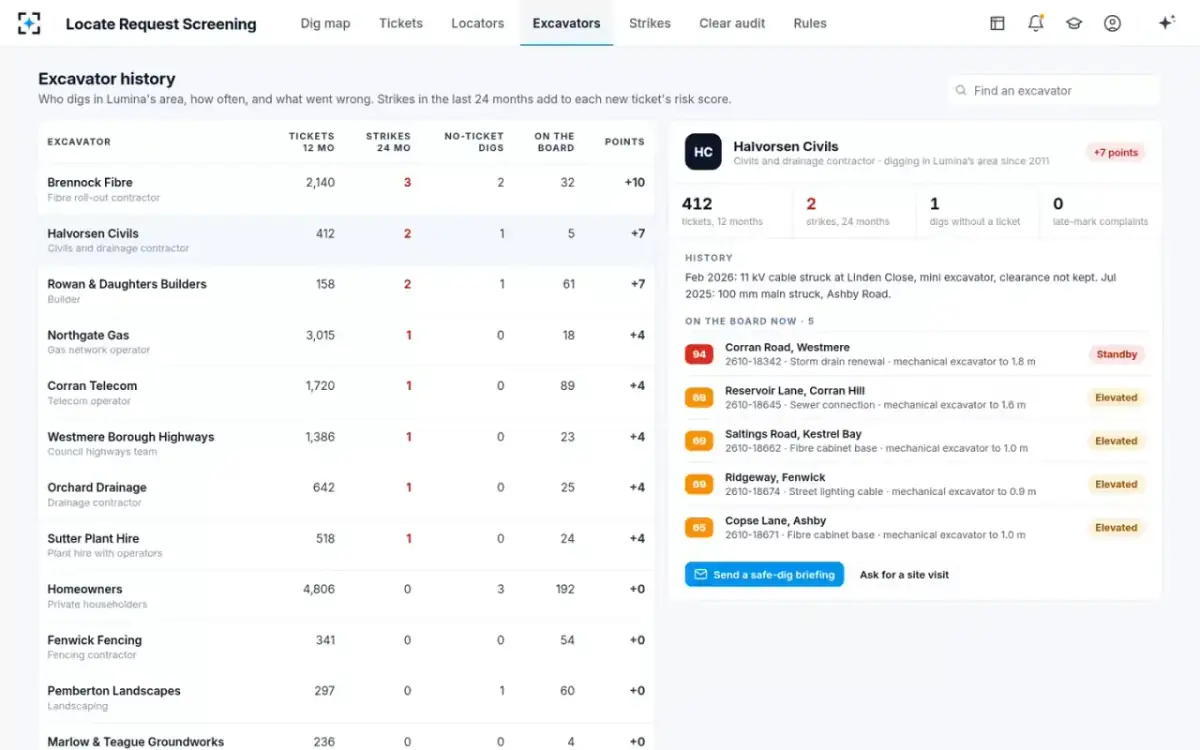Click the Elevated status on Reservoir Lane
Screen dimensions: 1200x750
click(1116, 398)
